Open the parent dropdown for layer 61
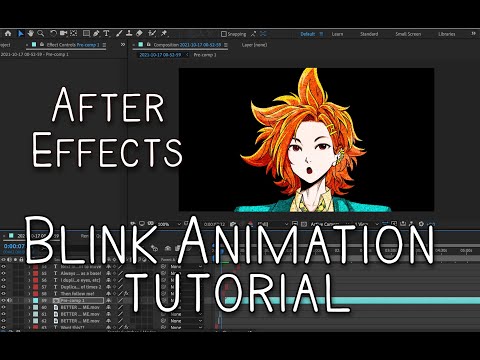Screen dimensions: 480x360 (186, 314)
